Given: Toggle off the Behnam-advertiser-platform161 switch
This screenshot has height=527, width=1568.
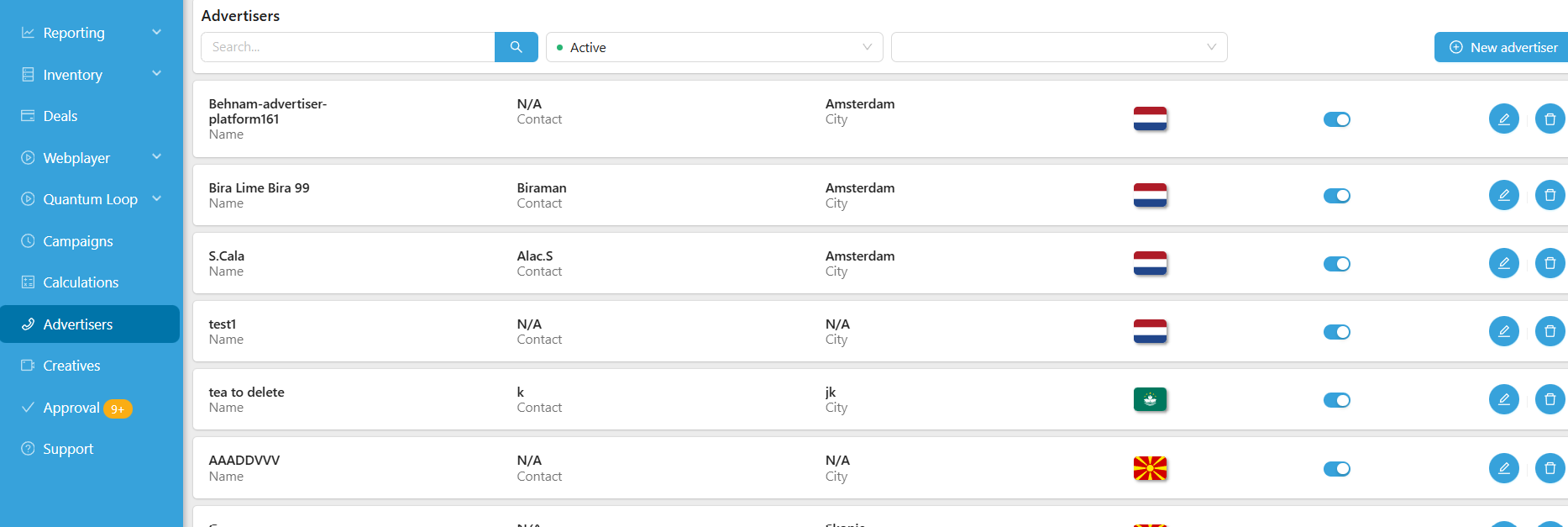Looking at the screenshot, I should click(x=1336, y=119).
